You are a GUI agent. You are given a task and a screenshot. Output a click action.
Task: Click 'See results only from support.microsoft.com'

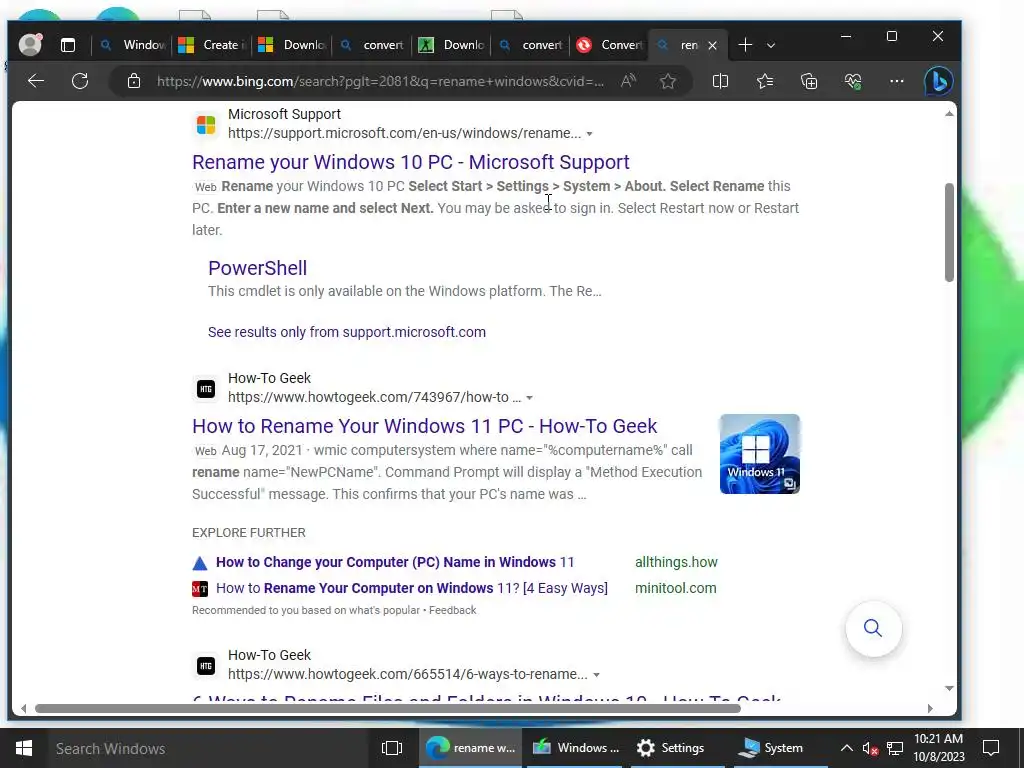click(x=347, y=332)
